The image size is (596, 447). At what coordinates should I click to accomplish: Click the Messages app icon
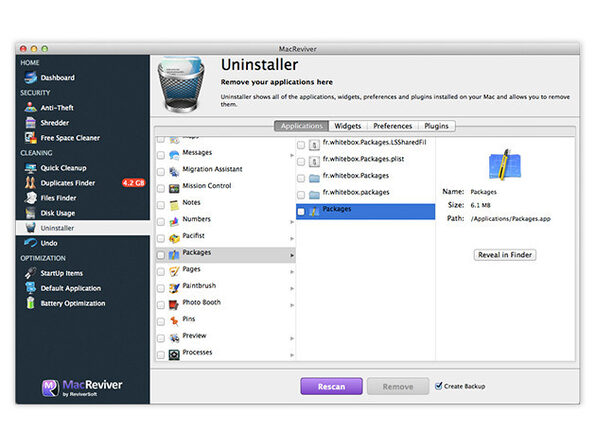point(174,155)
